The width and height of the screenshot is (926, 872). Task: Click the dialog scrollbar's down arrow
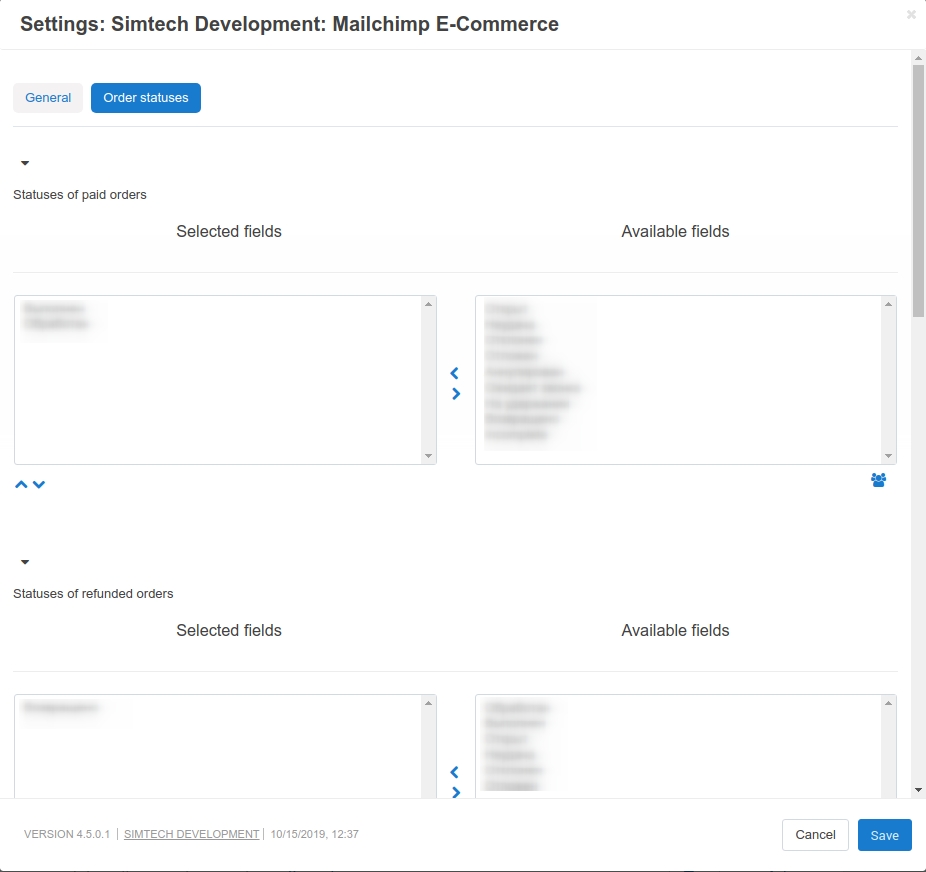(x=918, y=790)
